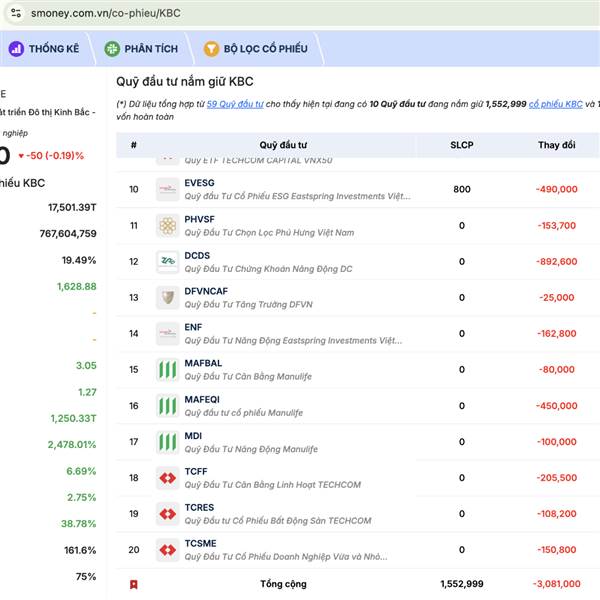Open the TCFF fund name
Screen dimensions: 600x600
[196, 471]
